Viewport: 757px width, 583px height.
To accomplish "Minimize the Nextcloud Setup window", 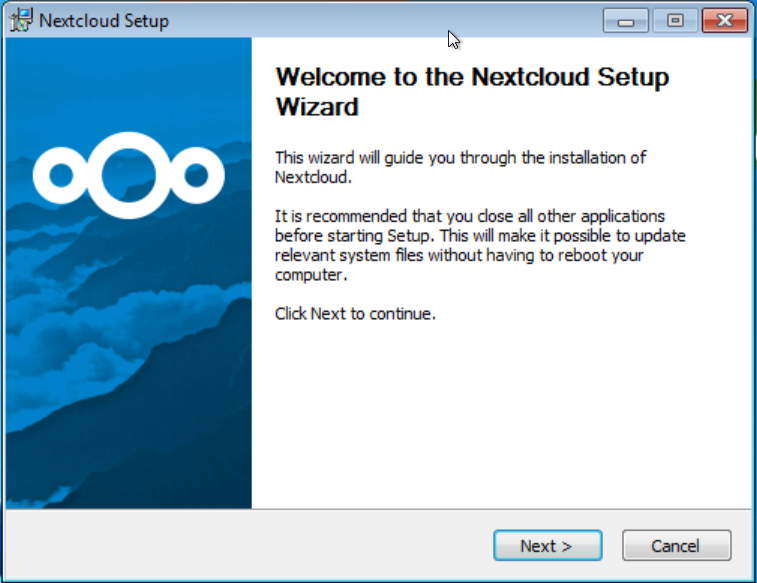I will [626, 20].
